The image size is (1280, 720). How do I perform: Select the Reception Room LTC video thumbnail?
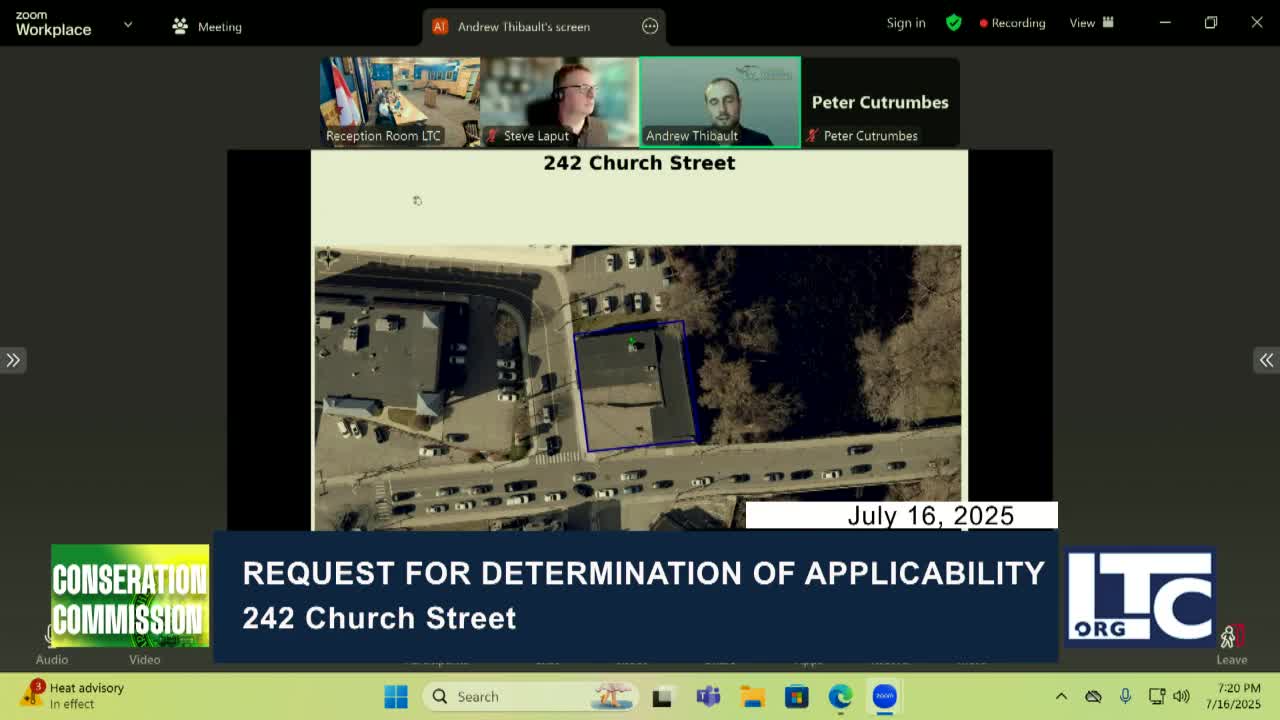tap(400, 102)
